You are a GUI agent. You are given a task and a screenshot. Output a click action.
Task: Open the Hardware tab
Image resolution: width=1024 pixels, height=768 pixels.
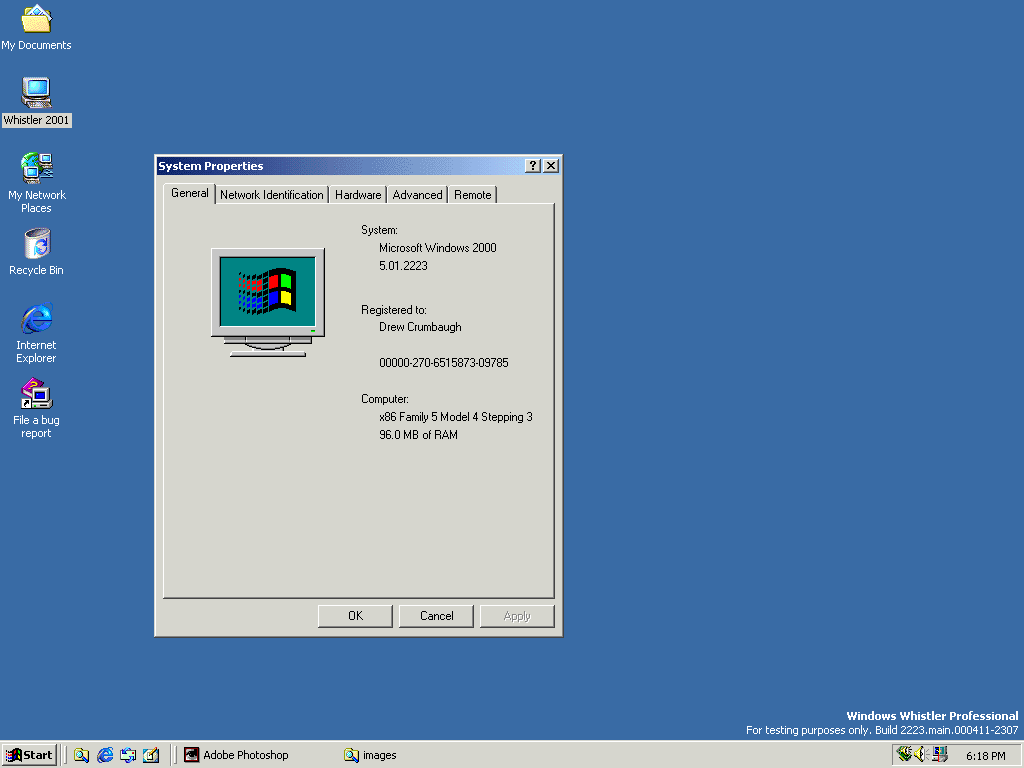tap(358, 195)
